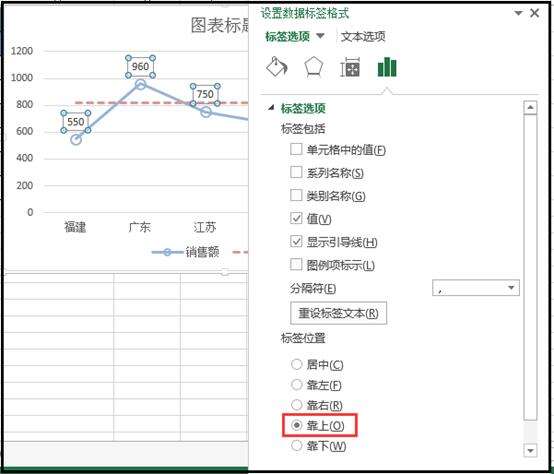Open Effects pentagon icon
554x474 pixels.
click(314, 67)
